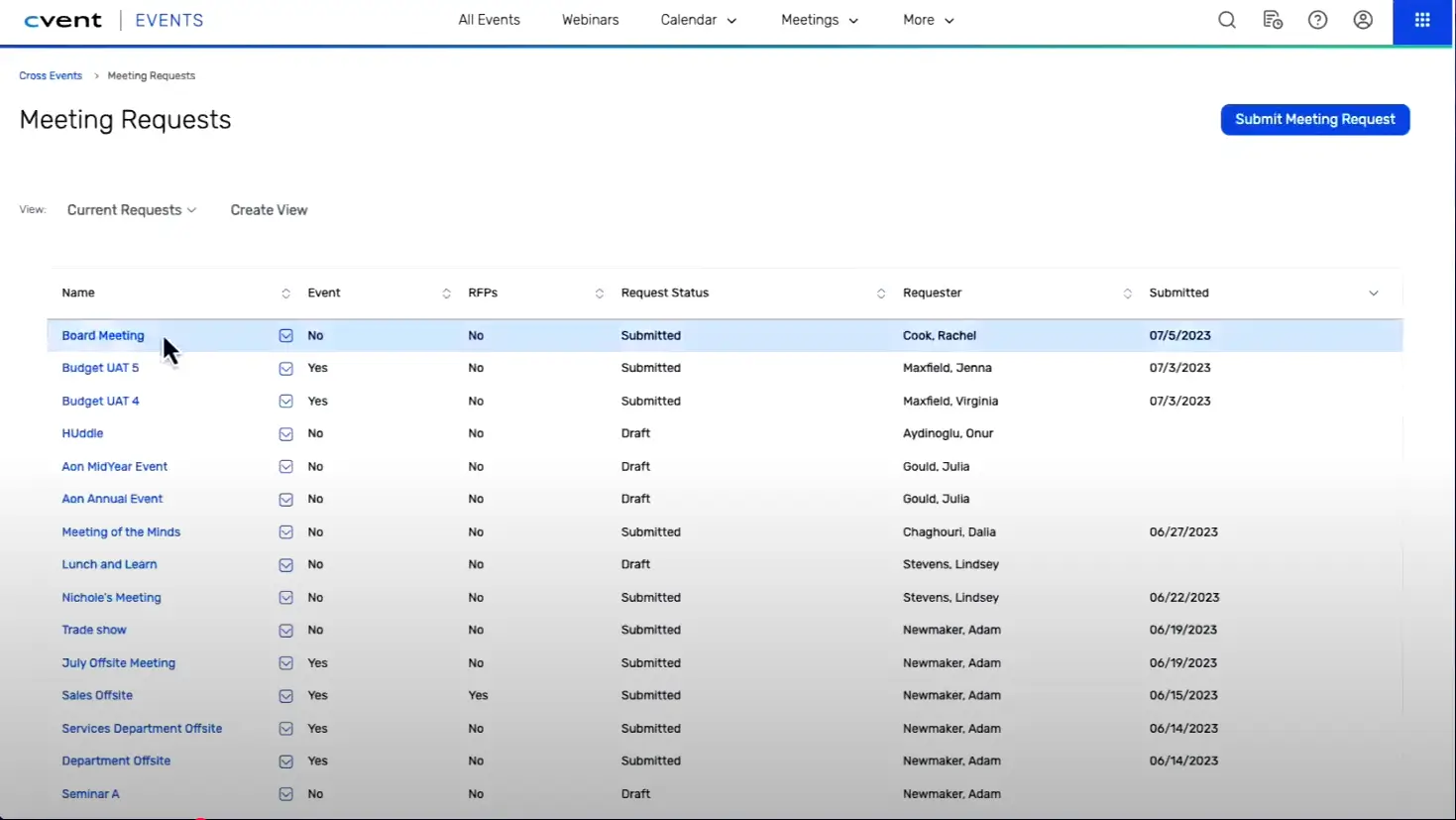Open the Aon MidYear Event link

(x=114, y=466)
